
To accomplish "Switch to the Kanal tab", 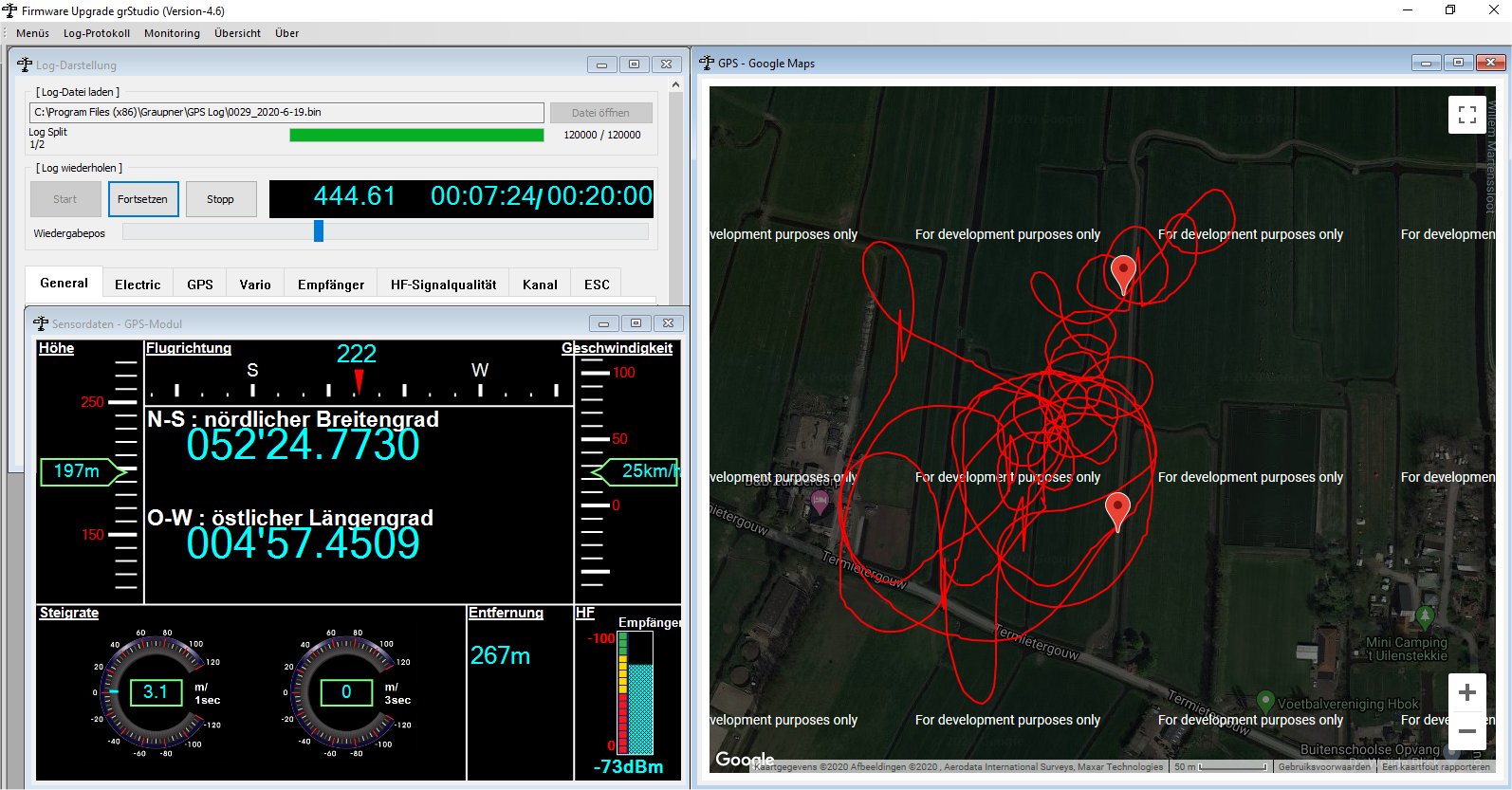I will click(540, 285).
